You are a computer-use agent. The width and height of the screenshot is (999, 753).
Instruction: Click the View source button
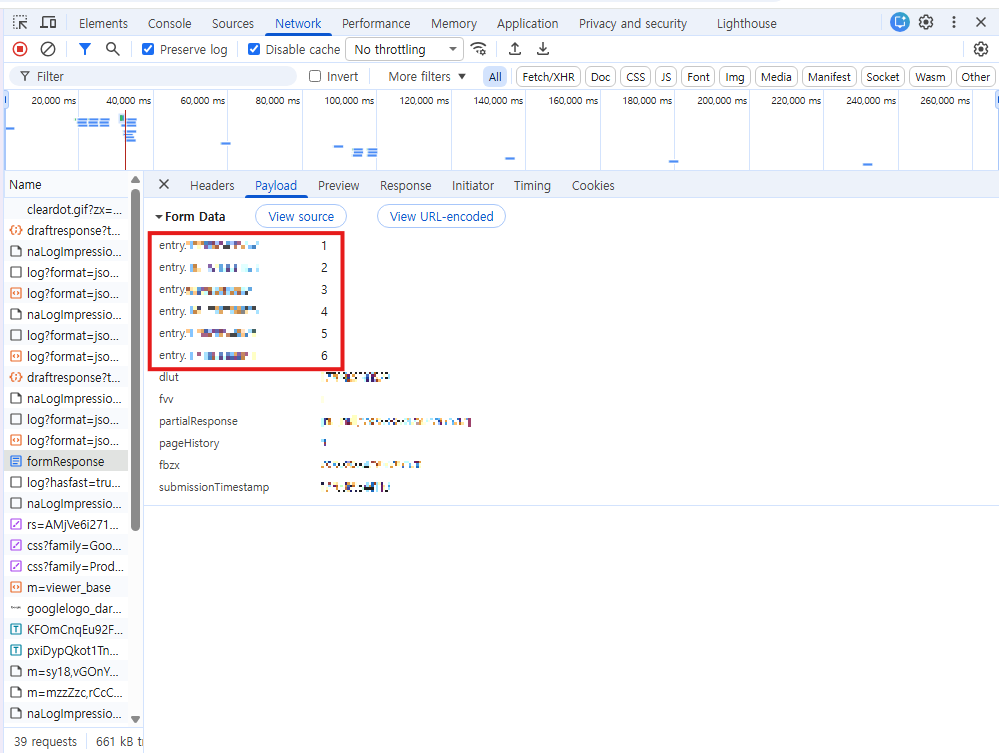pyautogui.click(x=301, y=217)
